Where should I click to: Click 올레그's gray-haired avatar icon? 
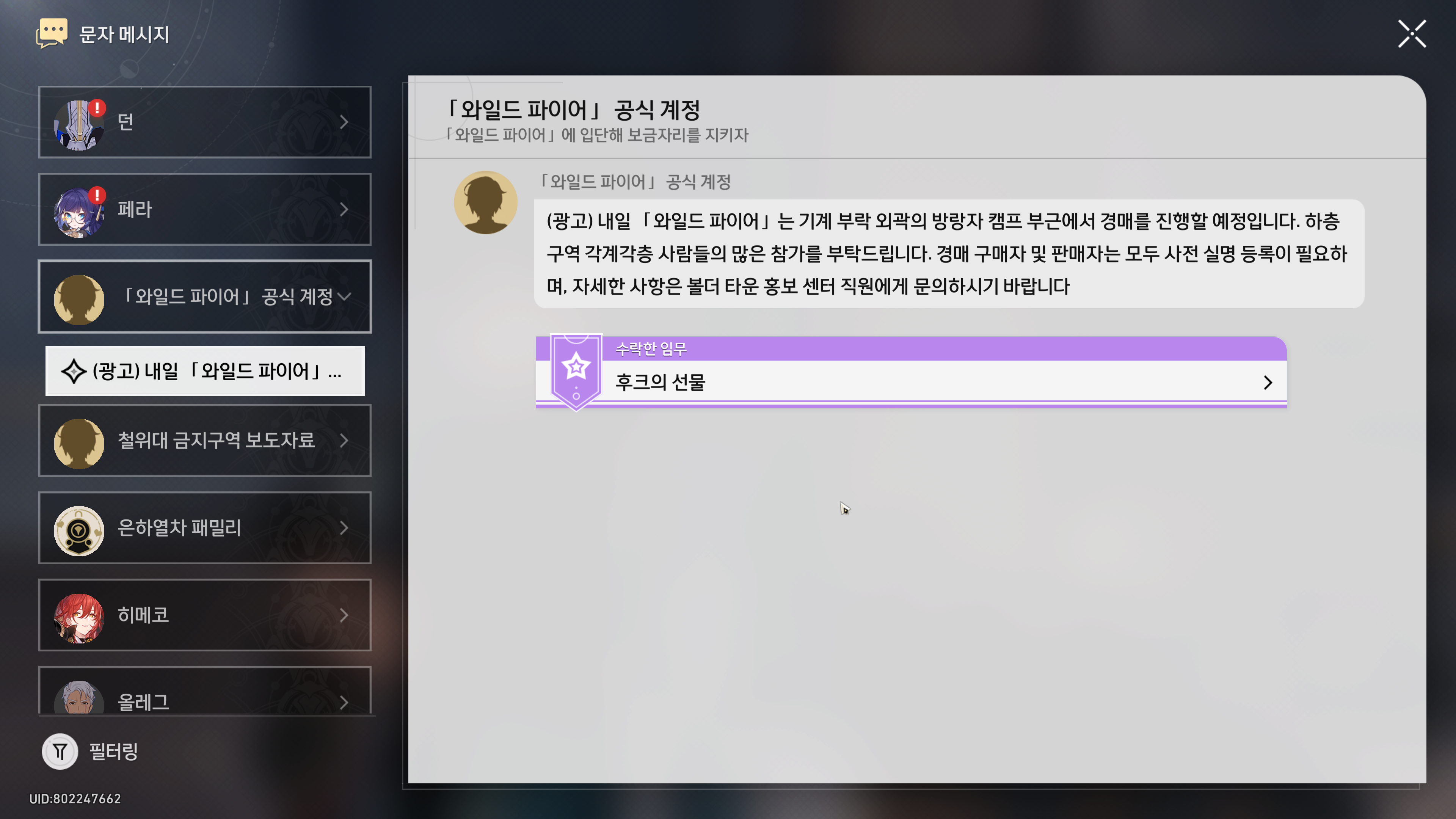click(79, 698)
